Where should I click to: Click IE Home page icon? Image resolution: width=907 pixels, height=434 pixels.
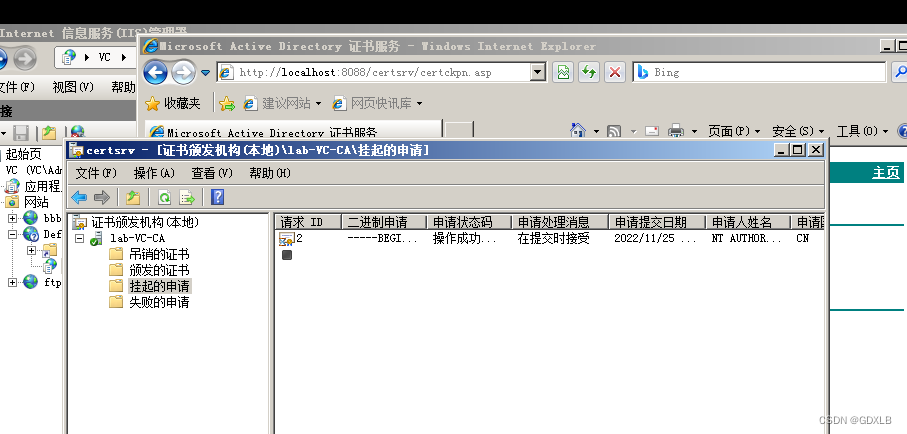pyautogui.click(x=578, y=131)
